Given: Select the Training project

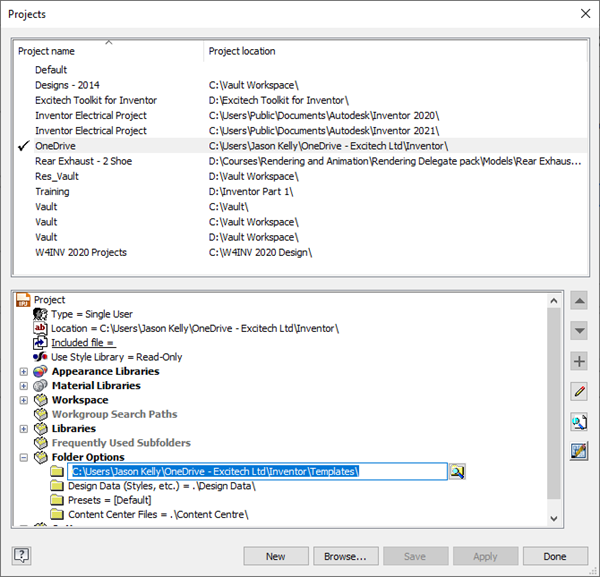Looking at the screenshot, I should click(300, 191).
